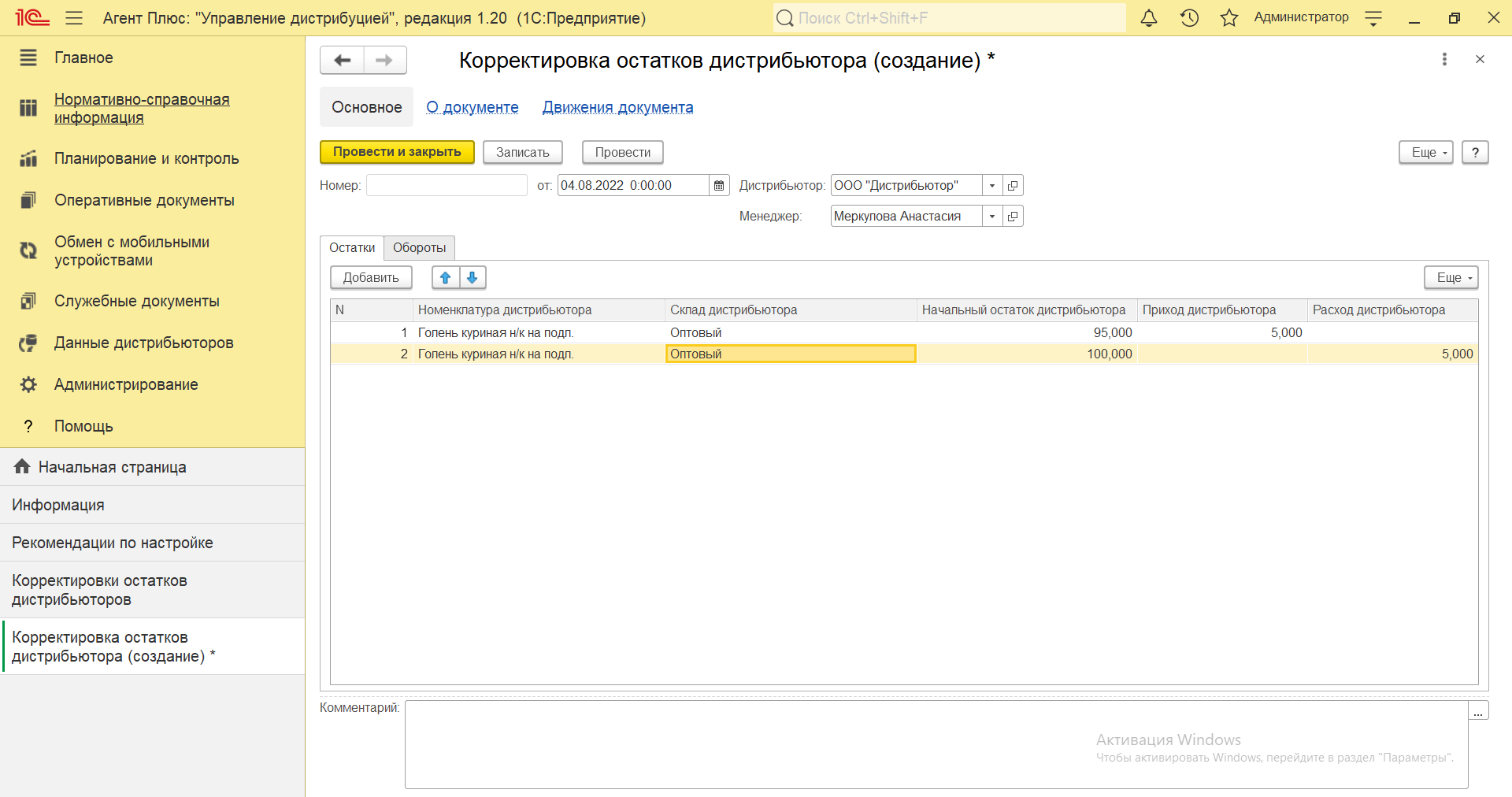1512x797 pixels.
Task: Add a row with Добавить
Action: click(x=371, y=277)
